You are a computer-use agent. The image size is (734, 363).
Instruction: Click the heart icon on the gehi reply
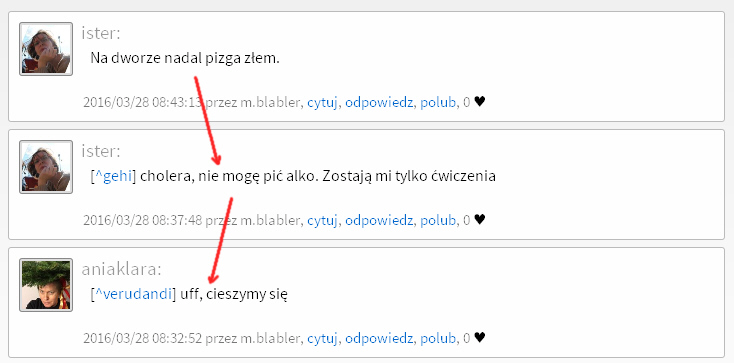coord(479,219)
